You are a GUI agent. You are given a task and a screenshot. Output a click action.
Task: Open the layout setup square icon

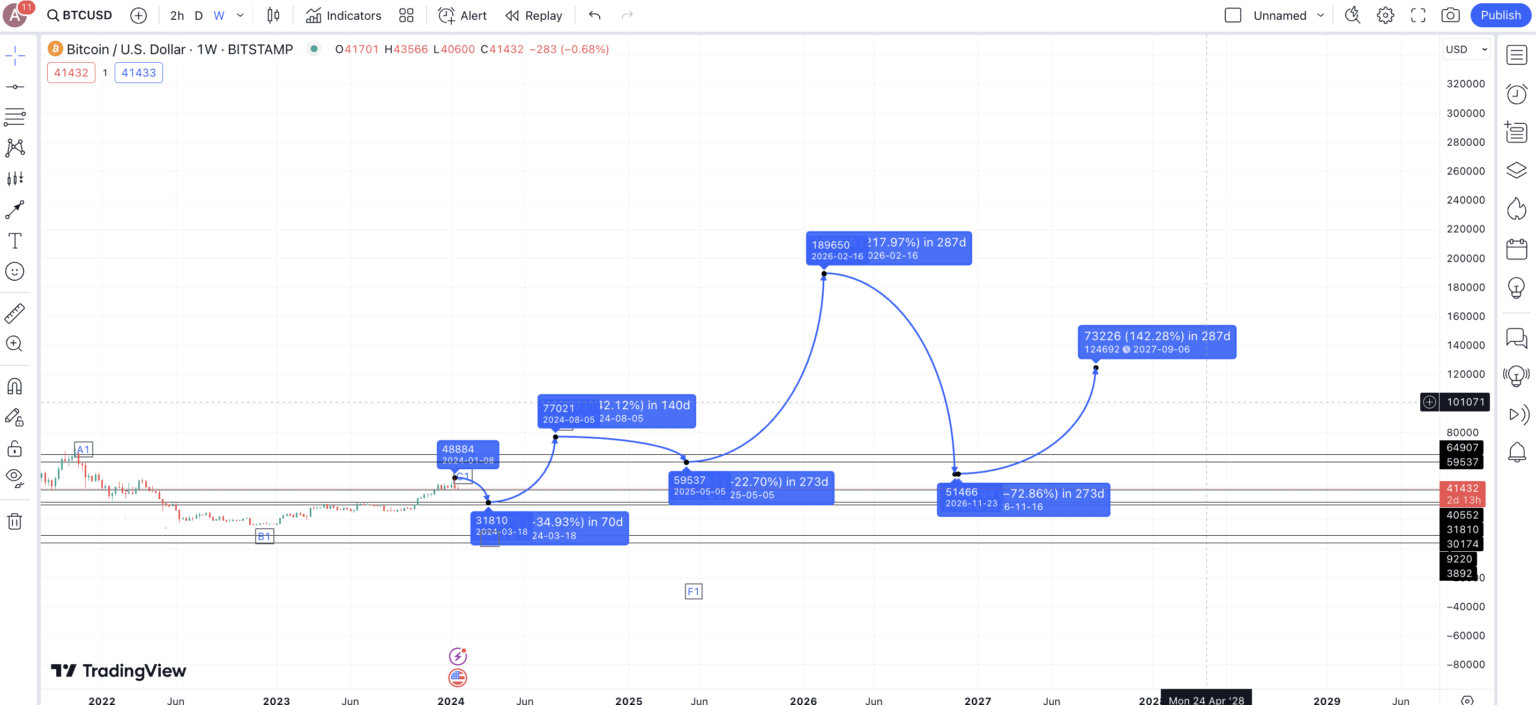[1233, 15]
